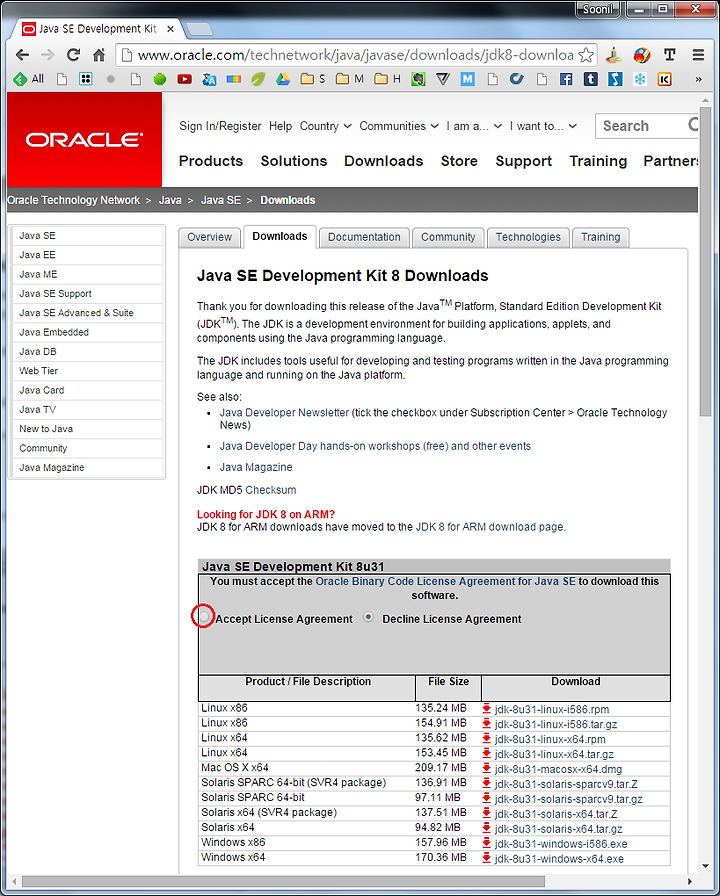Switch to the Technologies tab

coord(528,237)
